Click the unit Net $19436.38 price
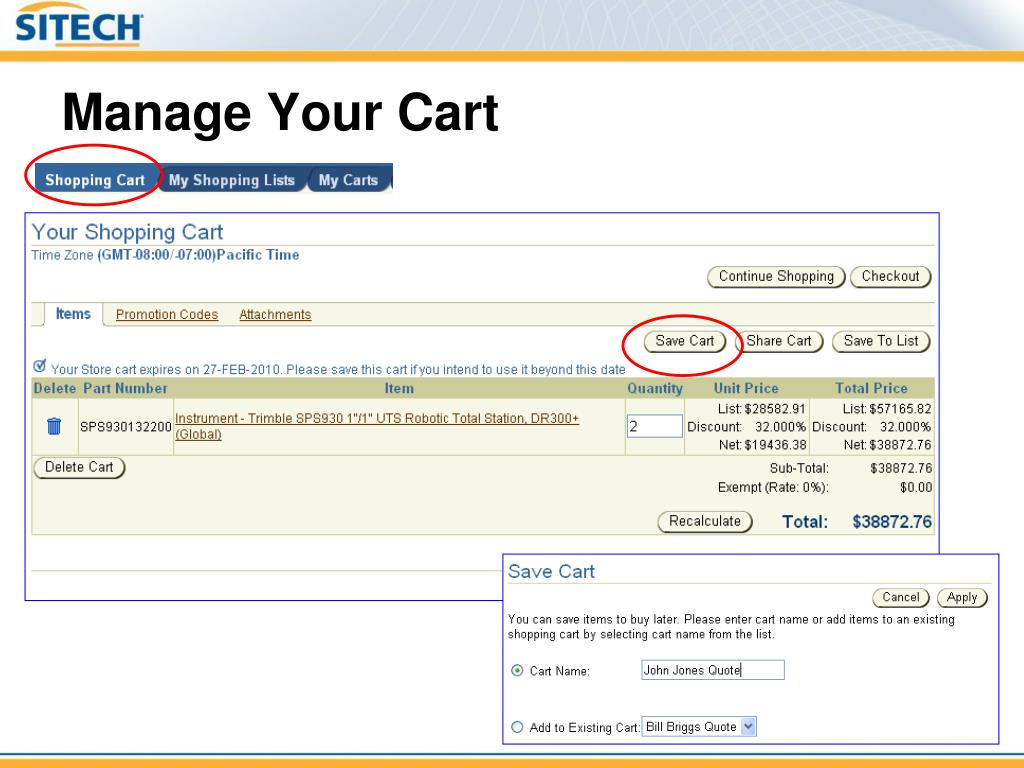The height and width of the screenshot is (768, 1024). click(762, 445)
